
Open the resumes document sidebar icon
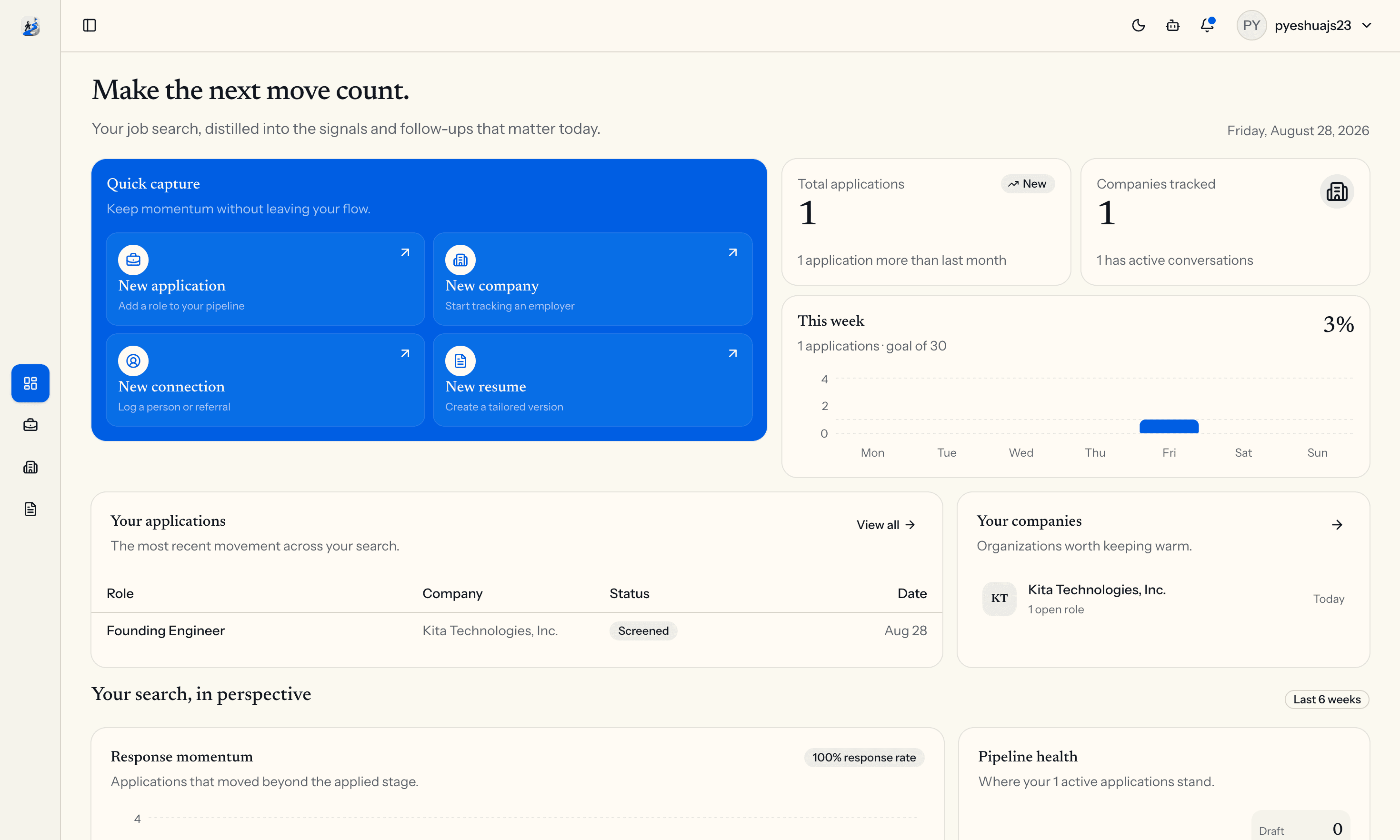pyautogui.click(x=30, y=509)
